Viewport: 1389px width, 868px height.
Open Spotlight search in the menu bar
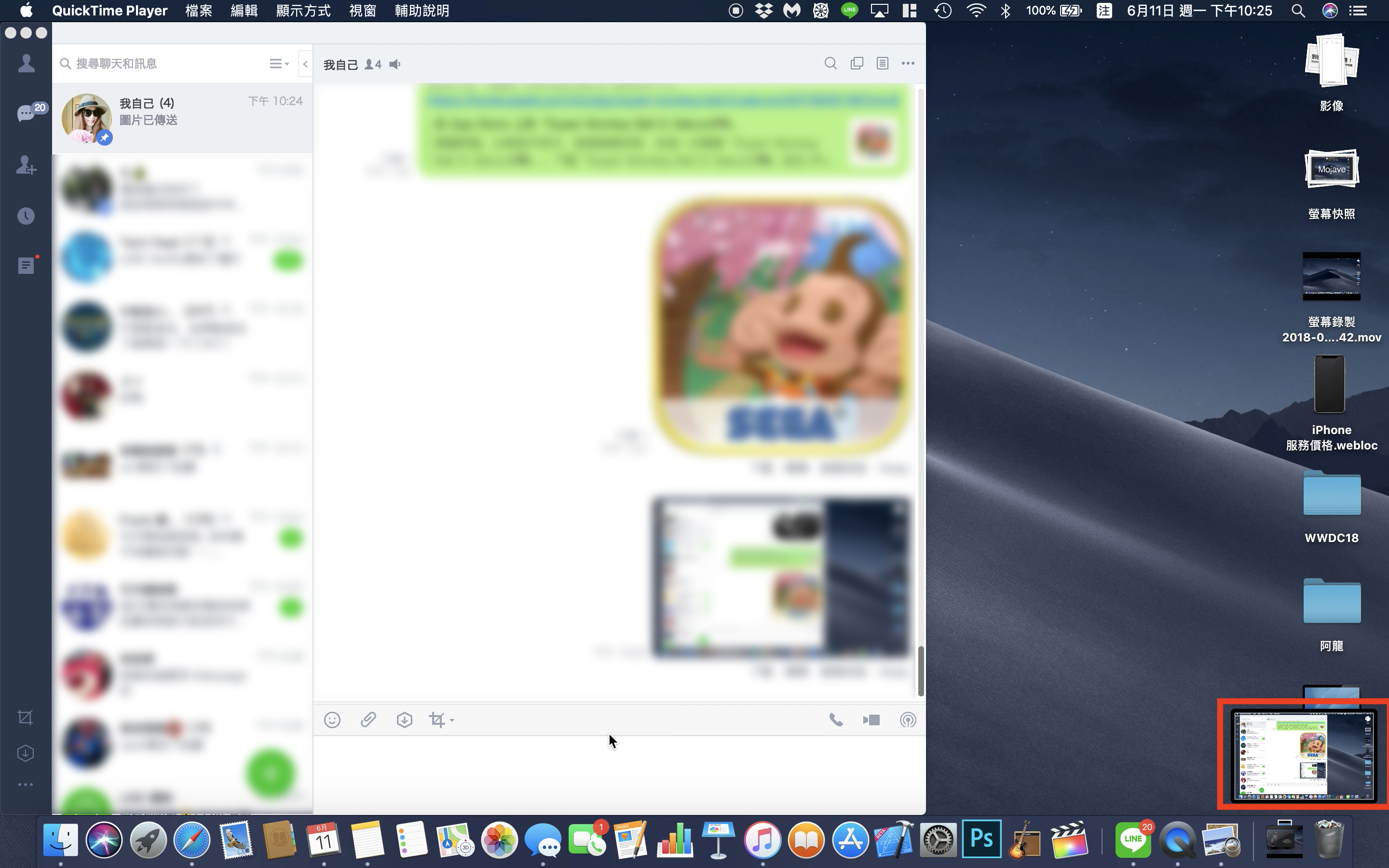pos(1298,10)
